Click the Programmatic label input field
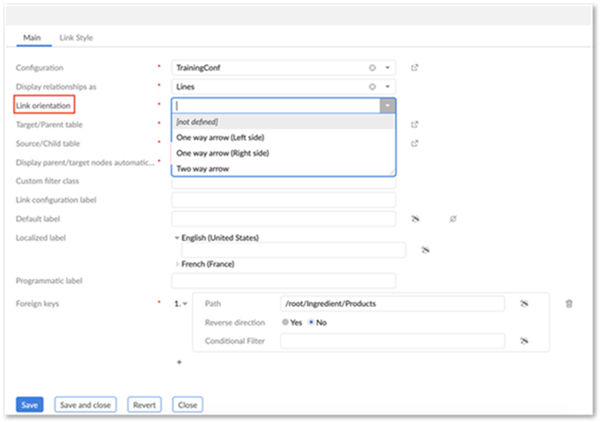Screen dimensions: 600x422 tap(284, 281)
